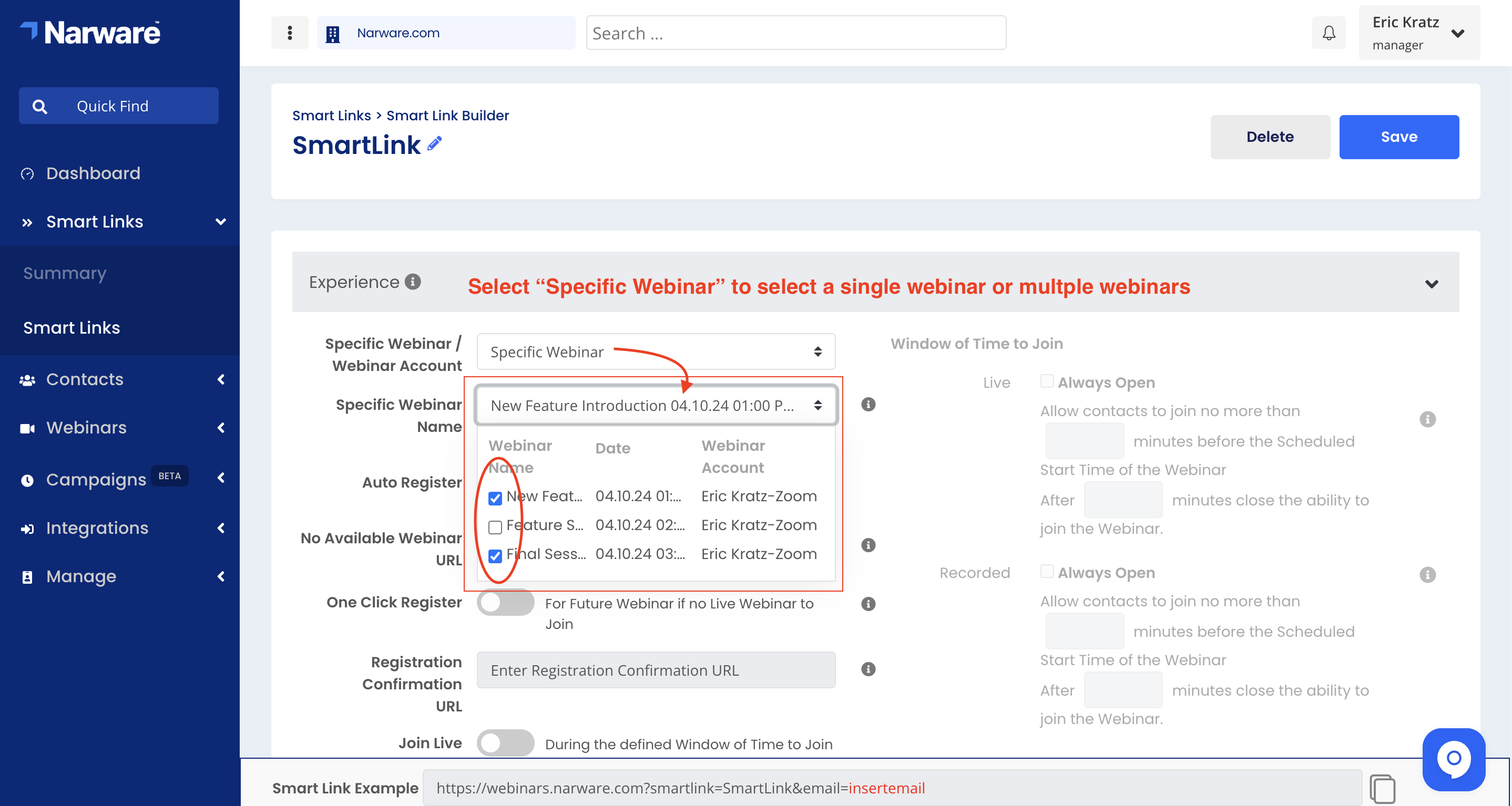This screenshot has height=806, width=1512.
Task: Click the top Search field
Action: coord(796,33)
